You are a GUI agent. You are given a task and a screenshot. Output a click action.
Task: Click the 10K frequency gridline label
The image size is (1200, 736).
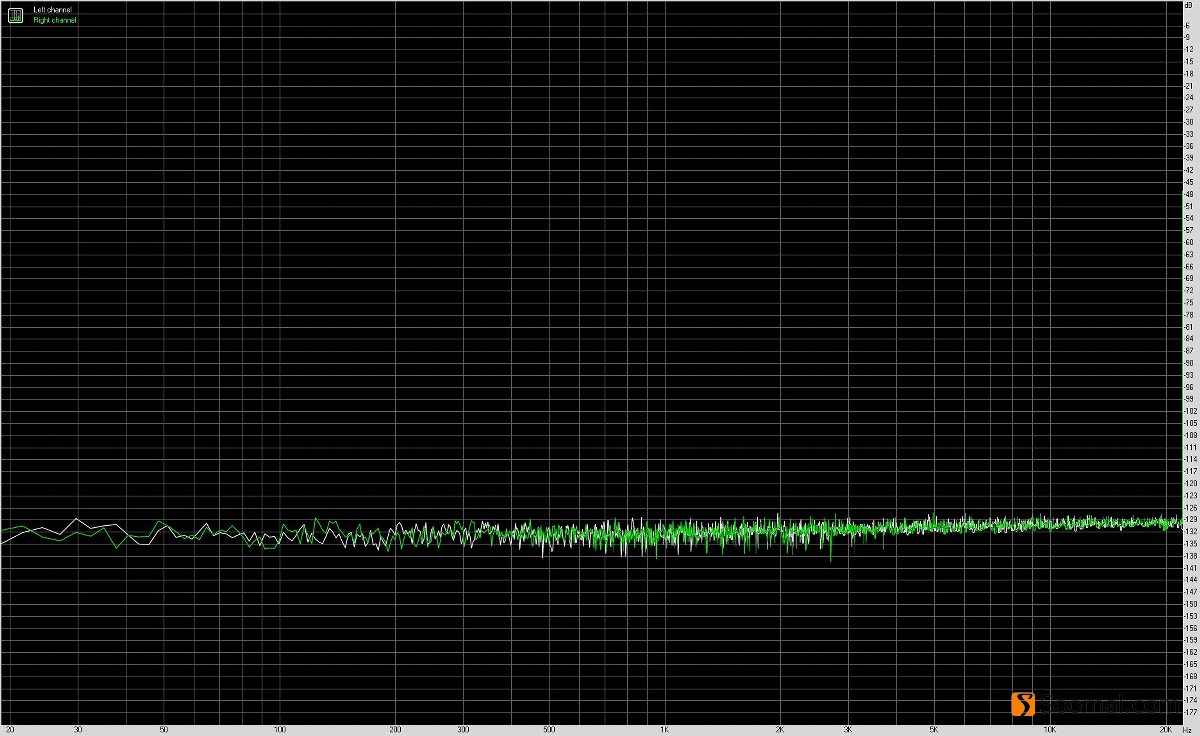click(1050, 730)
